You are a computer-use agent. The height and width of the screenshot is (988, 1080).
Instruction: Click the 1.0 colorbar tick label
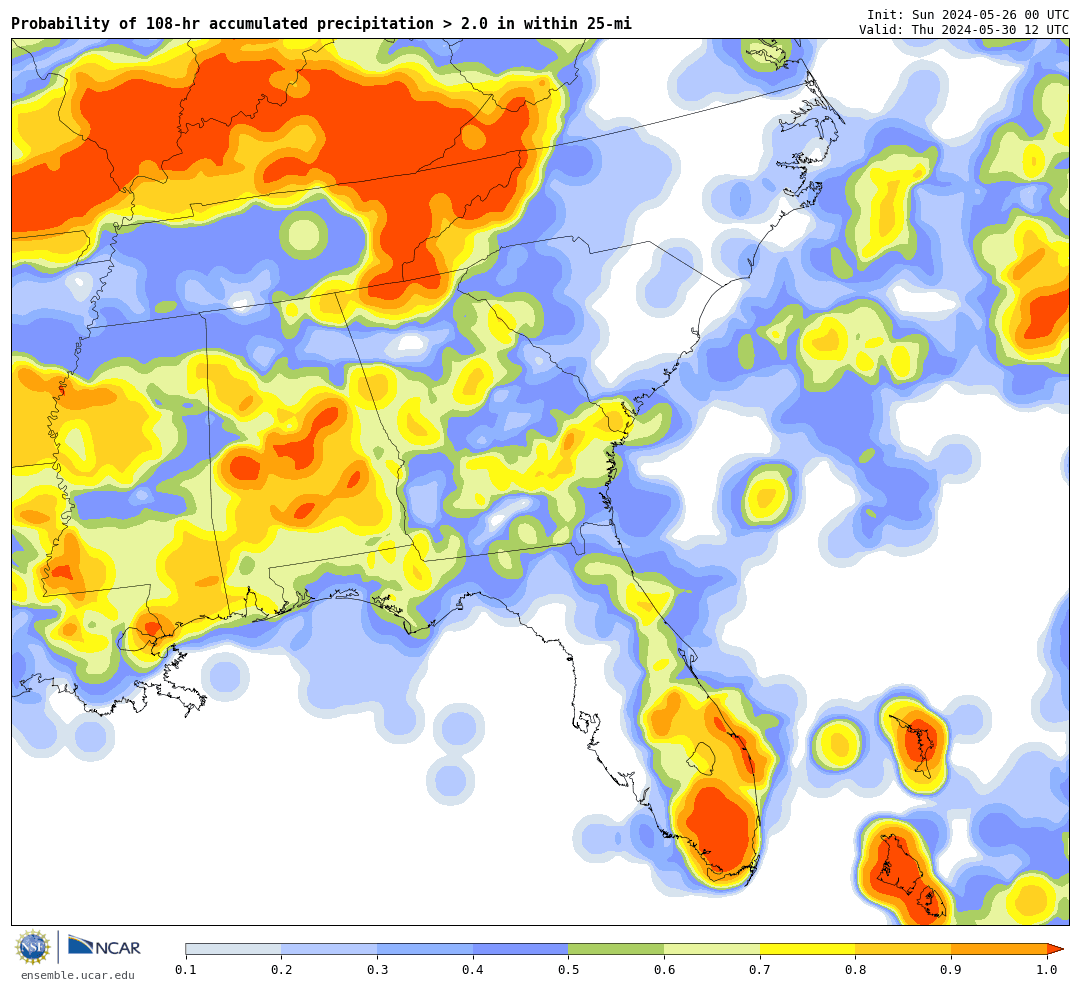[x=1048, y=970]
